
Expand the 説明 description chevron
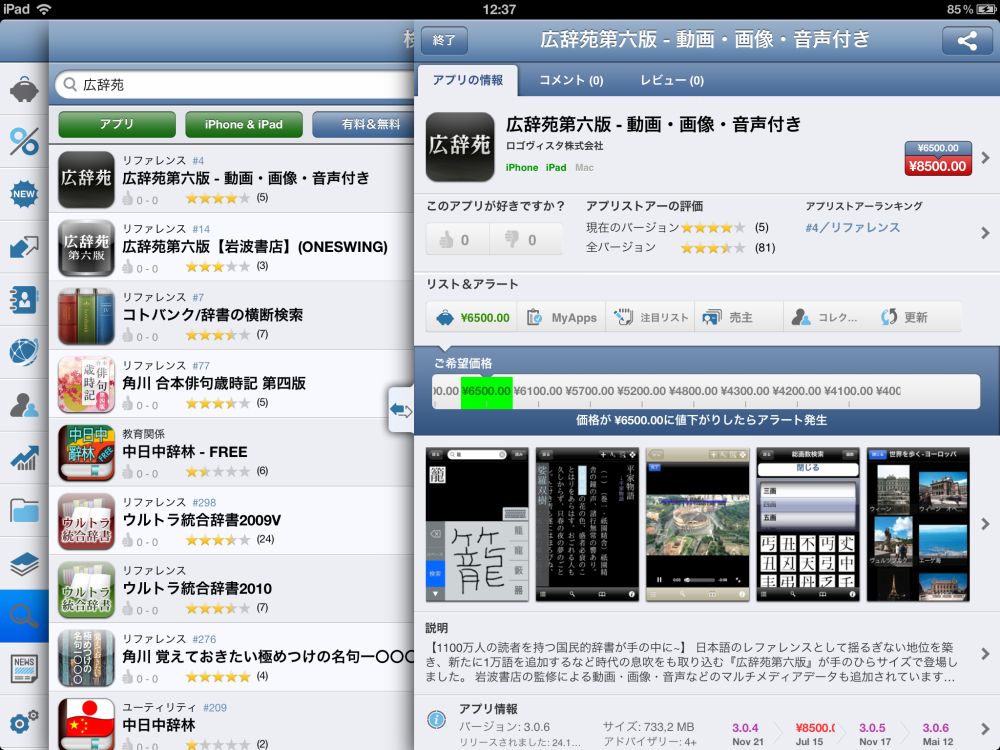(985, 654)
